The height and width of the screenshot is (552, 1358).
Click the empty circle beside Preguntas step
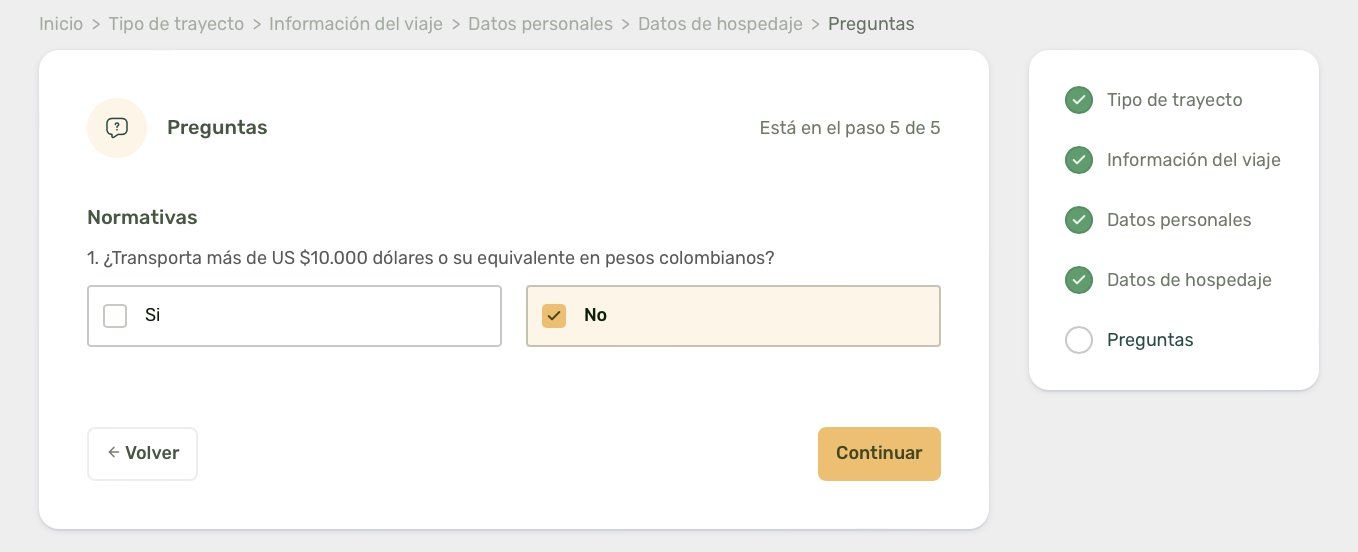pyautogui.click(x=1079, y=340)
